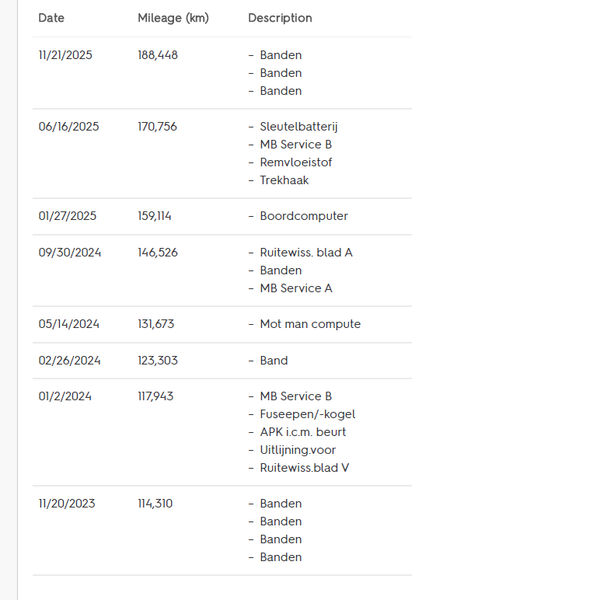Screen dimensions: 607x600
Task: Click the Mot man compute entry
Action: point(310,324)
